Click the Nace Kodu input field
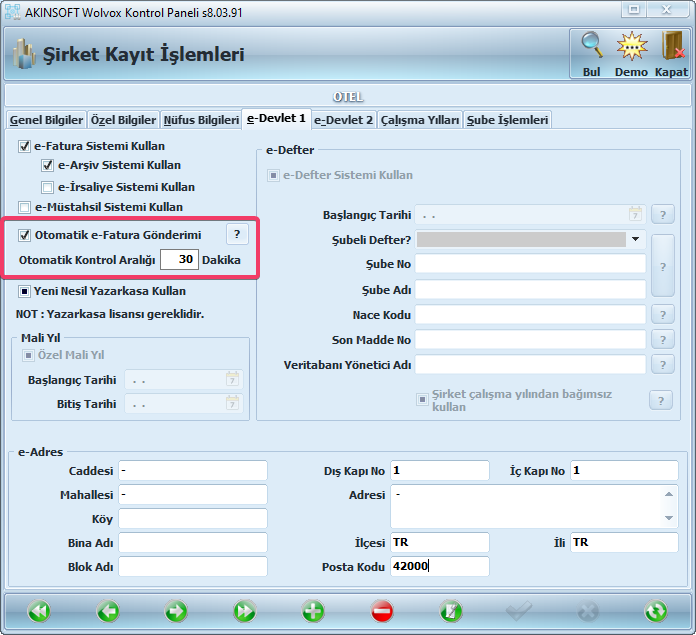The image size is (696, 635). click(530, 315)
